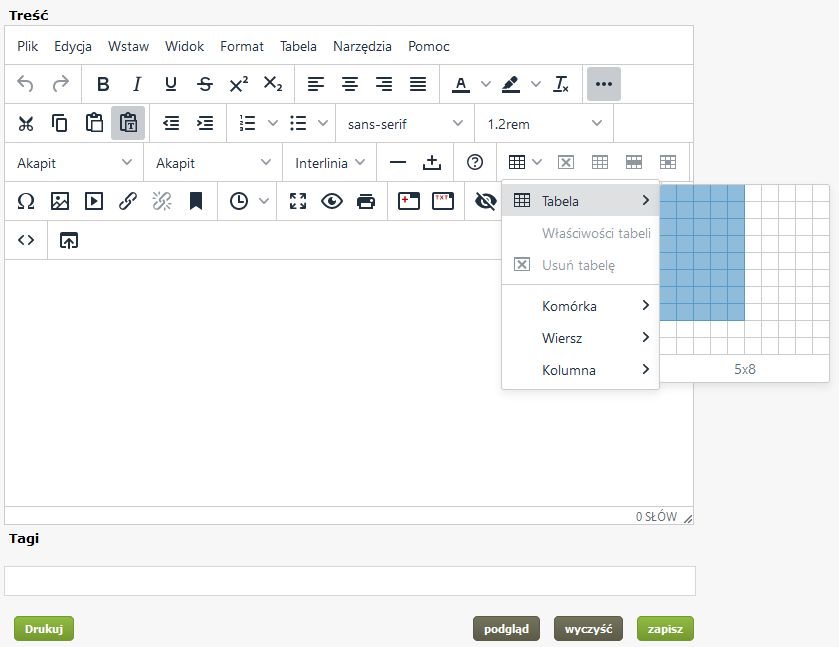The width and height of the screenshot is (839, 647).
Task: Click the fullscreen icon
Action: coord(298,201)
